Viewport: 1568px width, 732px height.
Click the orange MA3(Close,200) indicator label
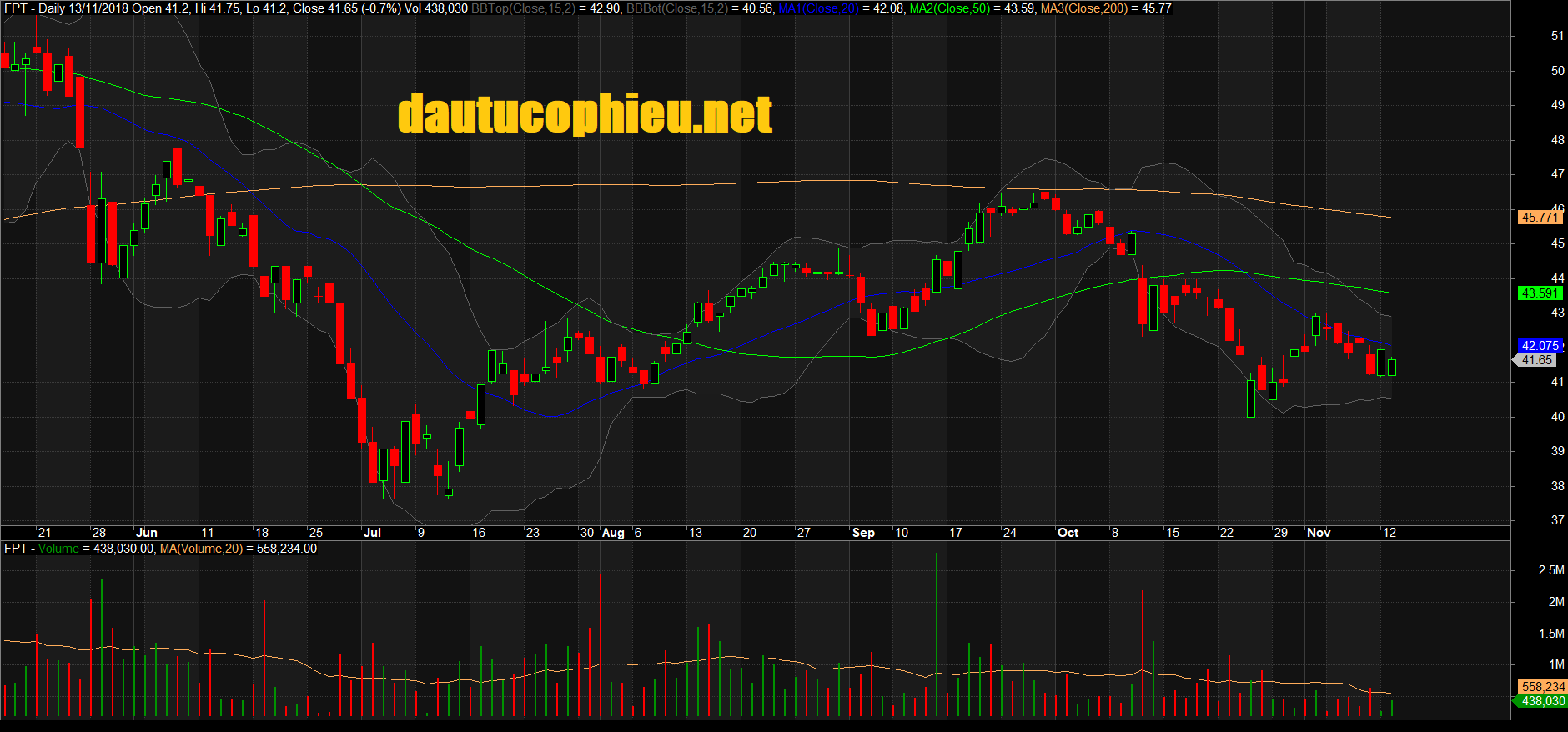click(1083, 8)
